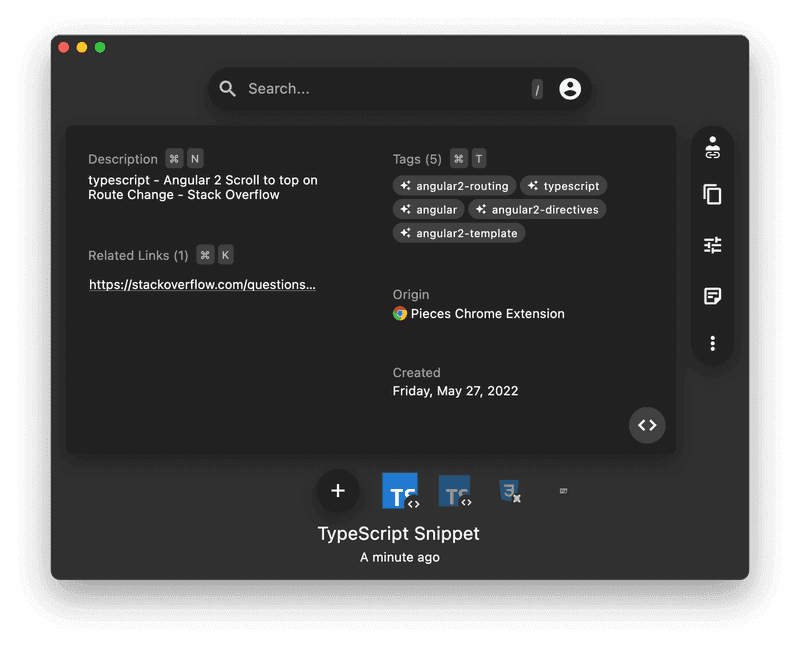Click the typescript tag chip
800x647 pixels.
[563, 186]
